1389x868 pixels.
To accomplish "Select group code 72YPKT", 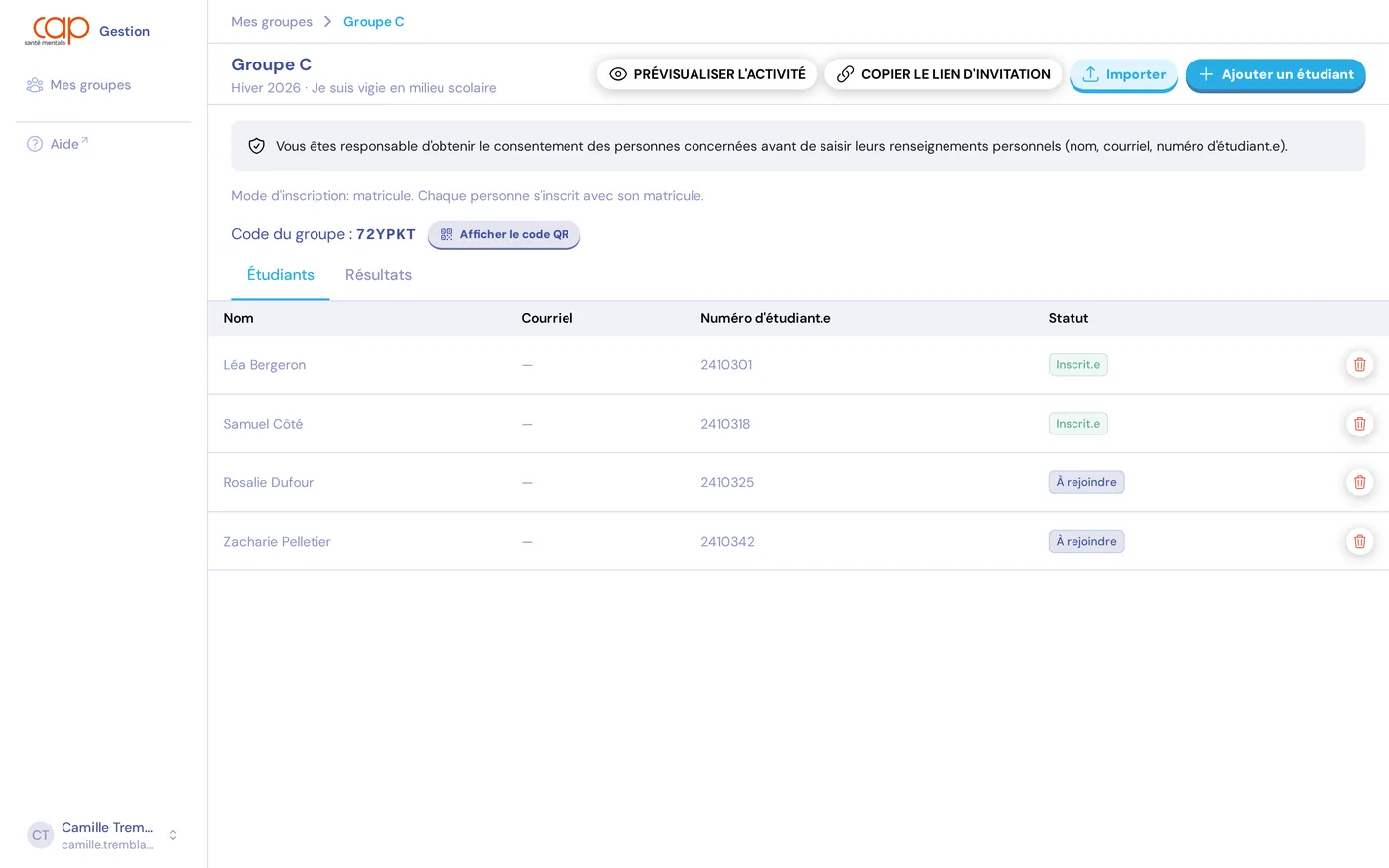I will [x=386, y=234].
